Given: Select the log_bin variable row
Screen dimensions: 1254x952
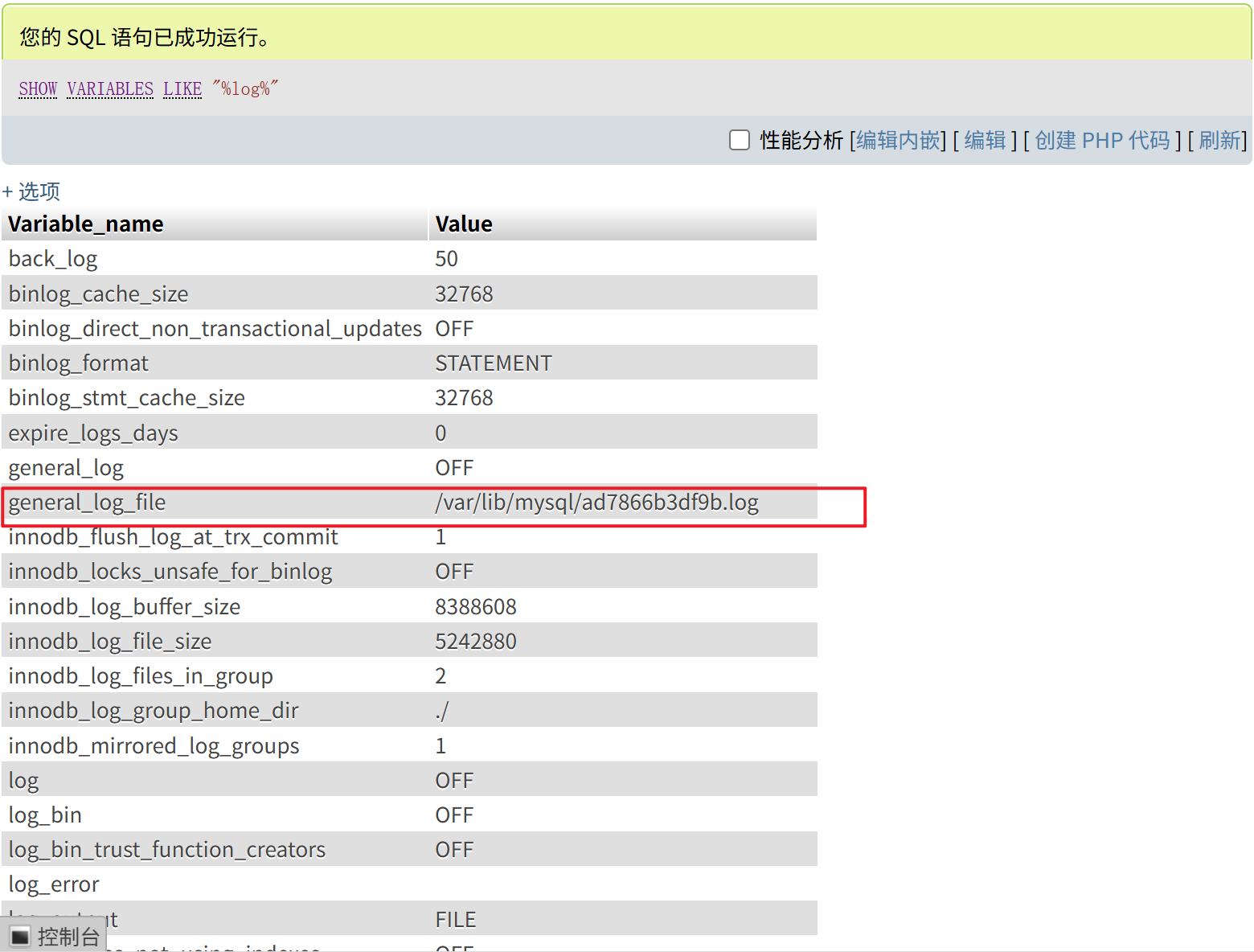Looking at the screenshot, I should (45, 815).
